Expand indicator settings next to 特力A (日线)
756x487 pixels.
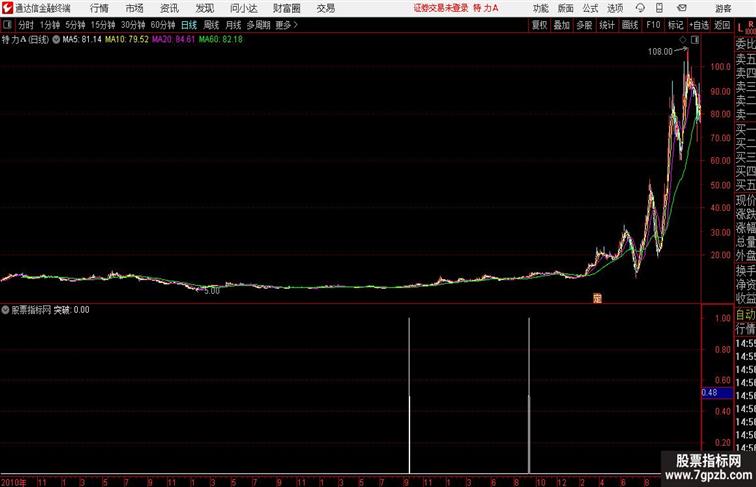pyautogui.click(x=56, y=40)
